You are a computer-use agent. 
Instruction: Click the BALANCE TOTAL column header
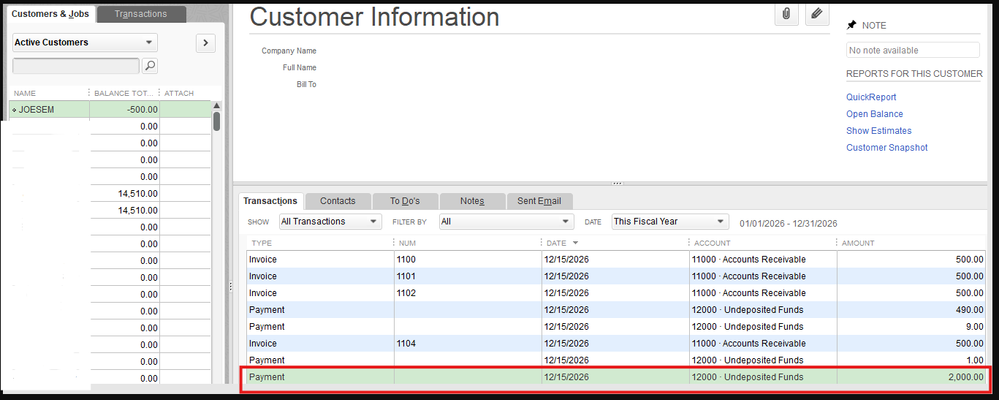click(x=124, y=93)
